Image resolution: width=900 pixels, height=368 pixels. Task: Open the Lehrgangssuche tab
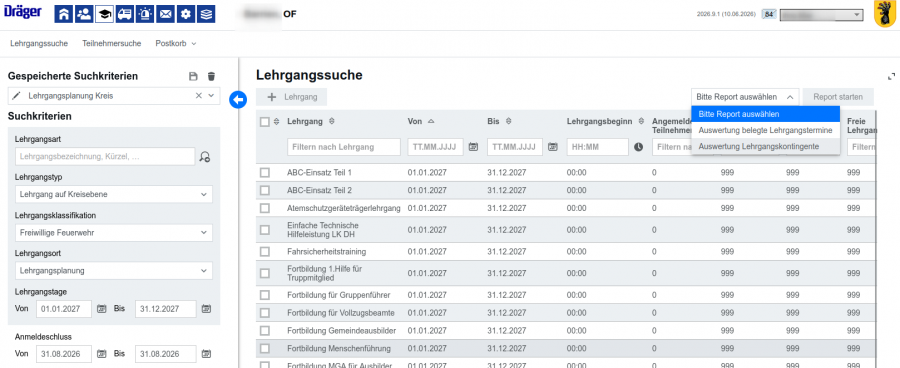[39, 43]
